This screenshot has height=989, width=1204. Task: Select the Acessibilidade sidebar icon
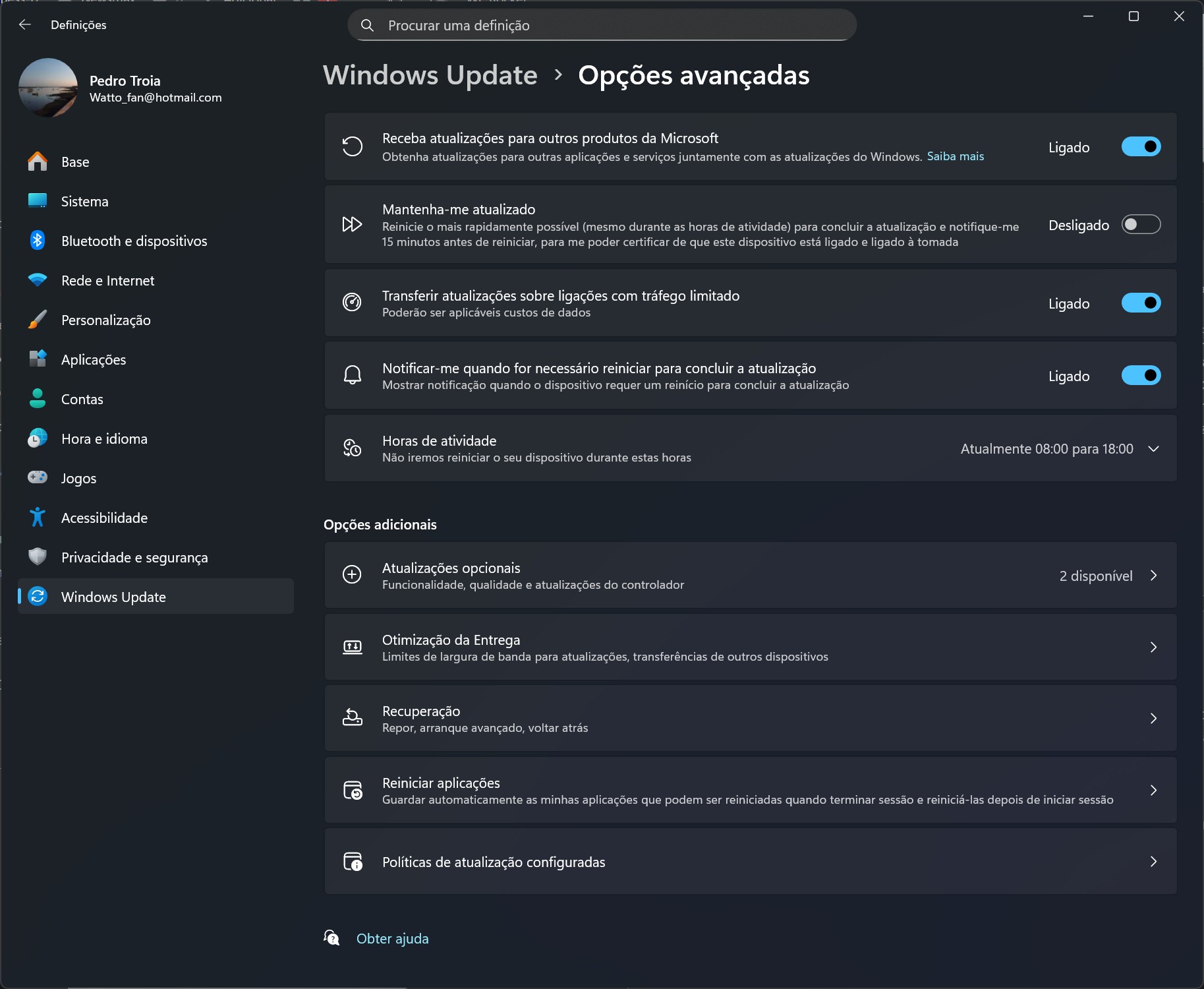click(38, 517)
